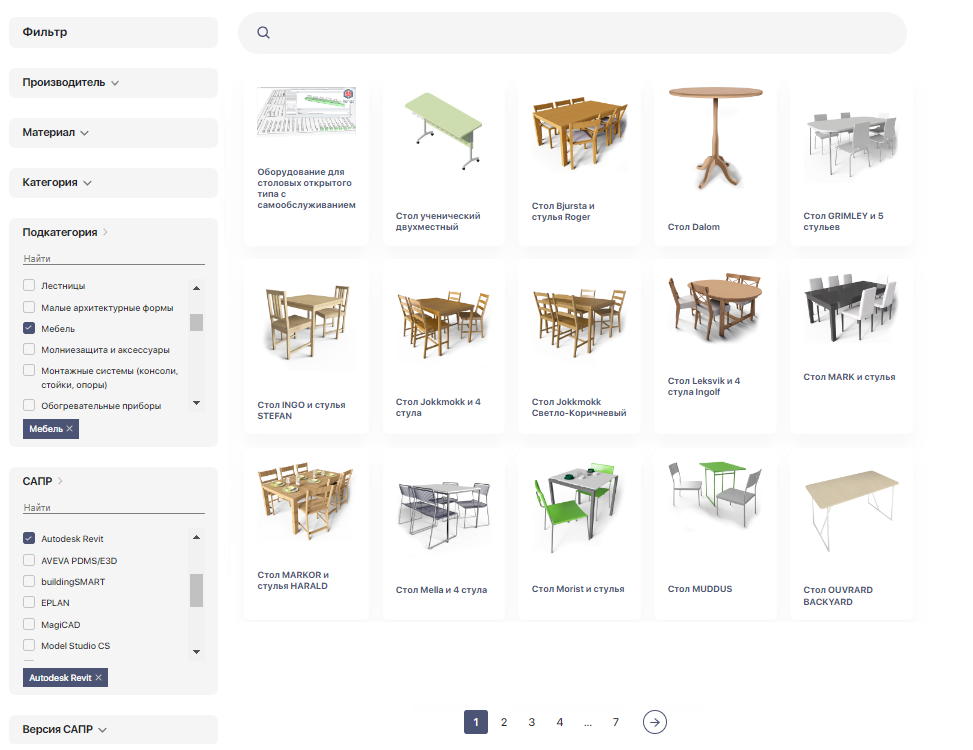
Task: Collapse the Подкатегория filter section
Action: click(65, 232)
